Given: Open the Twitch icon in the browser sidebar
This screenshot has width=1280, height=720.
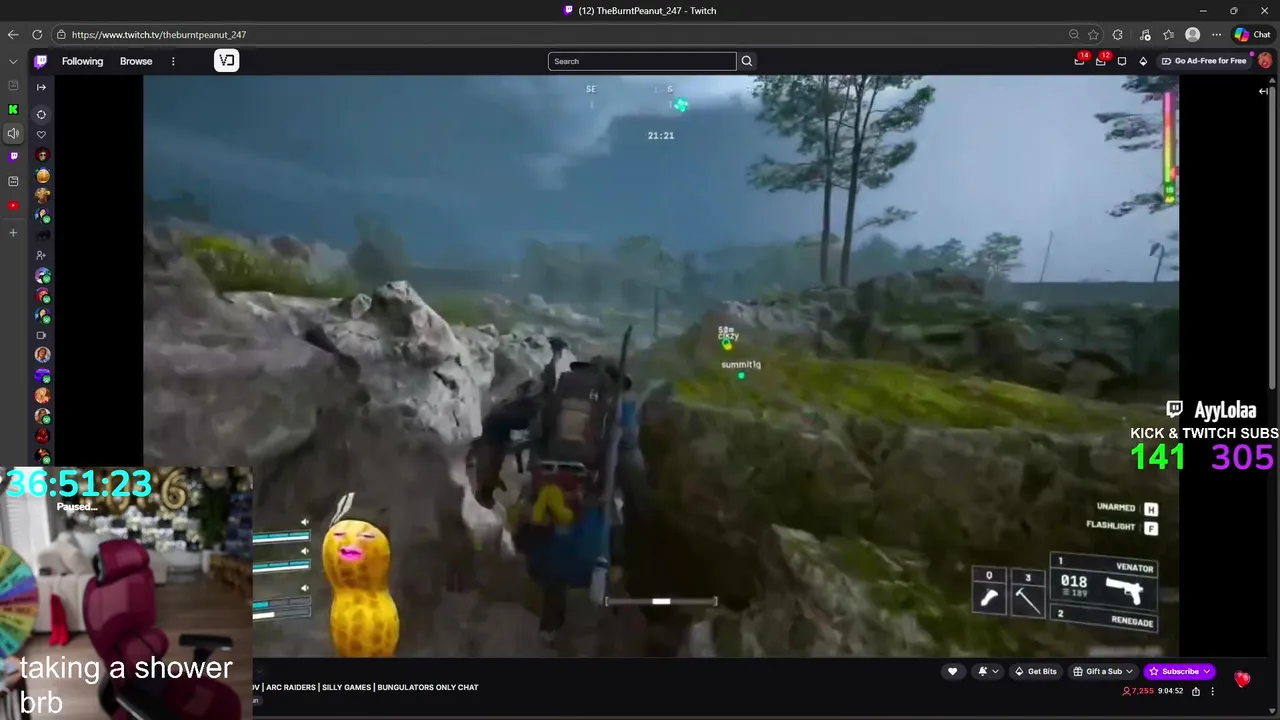Looking at the screenshot, I should click(13, 156).
